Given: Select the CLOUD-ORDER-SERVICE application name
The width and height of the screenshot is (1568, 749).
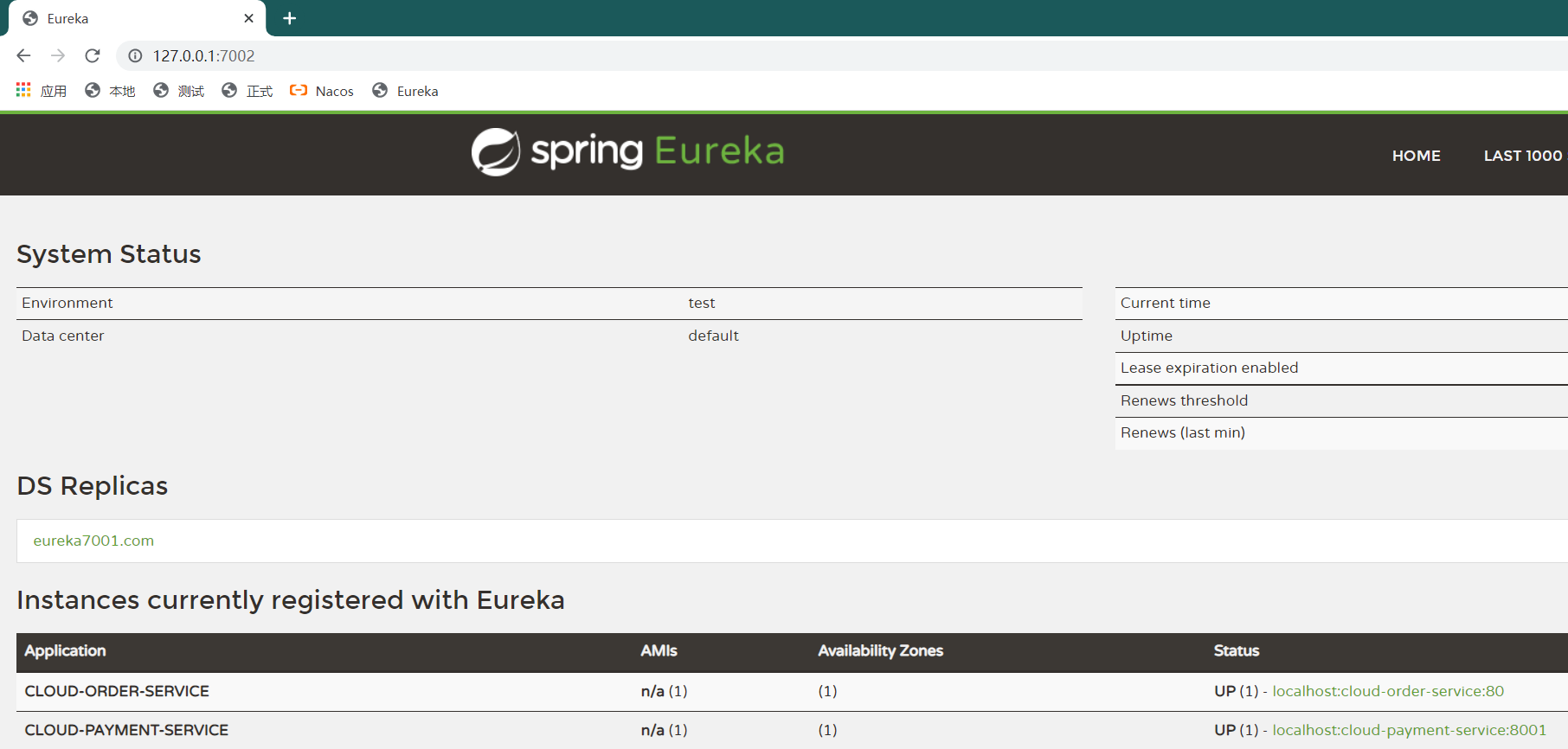Looking at the screenshot, I should [x=117, y=691].
